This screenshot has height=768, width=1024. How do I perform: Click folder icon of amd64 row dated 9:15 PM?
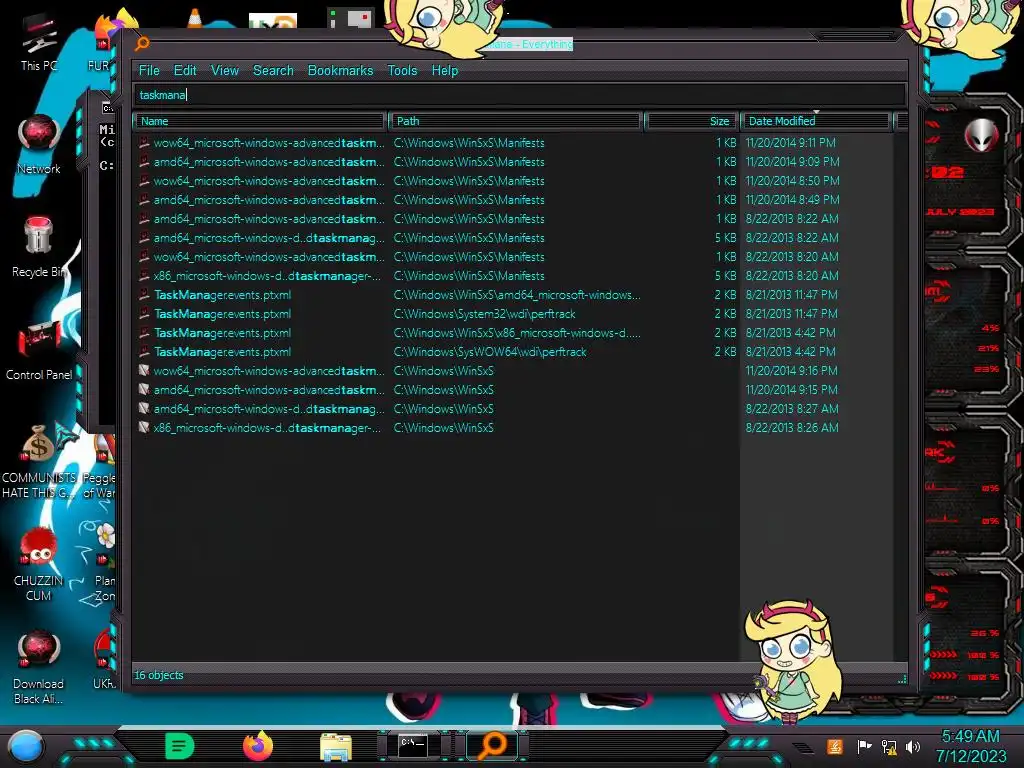(144, 389)
